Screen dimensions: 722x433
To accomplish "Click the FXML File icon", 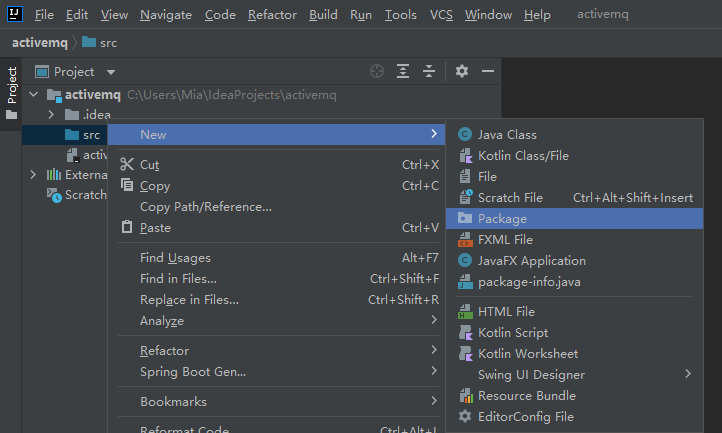I will pyautogui.click(x=465, y=240).
